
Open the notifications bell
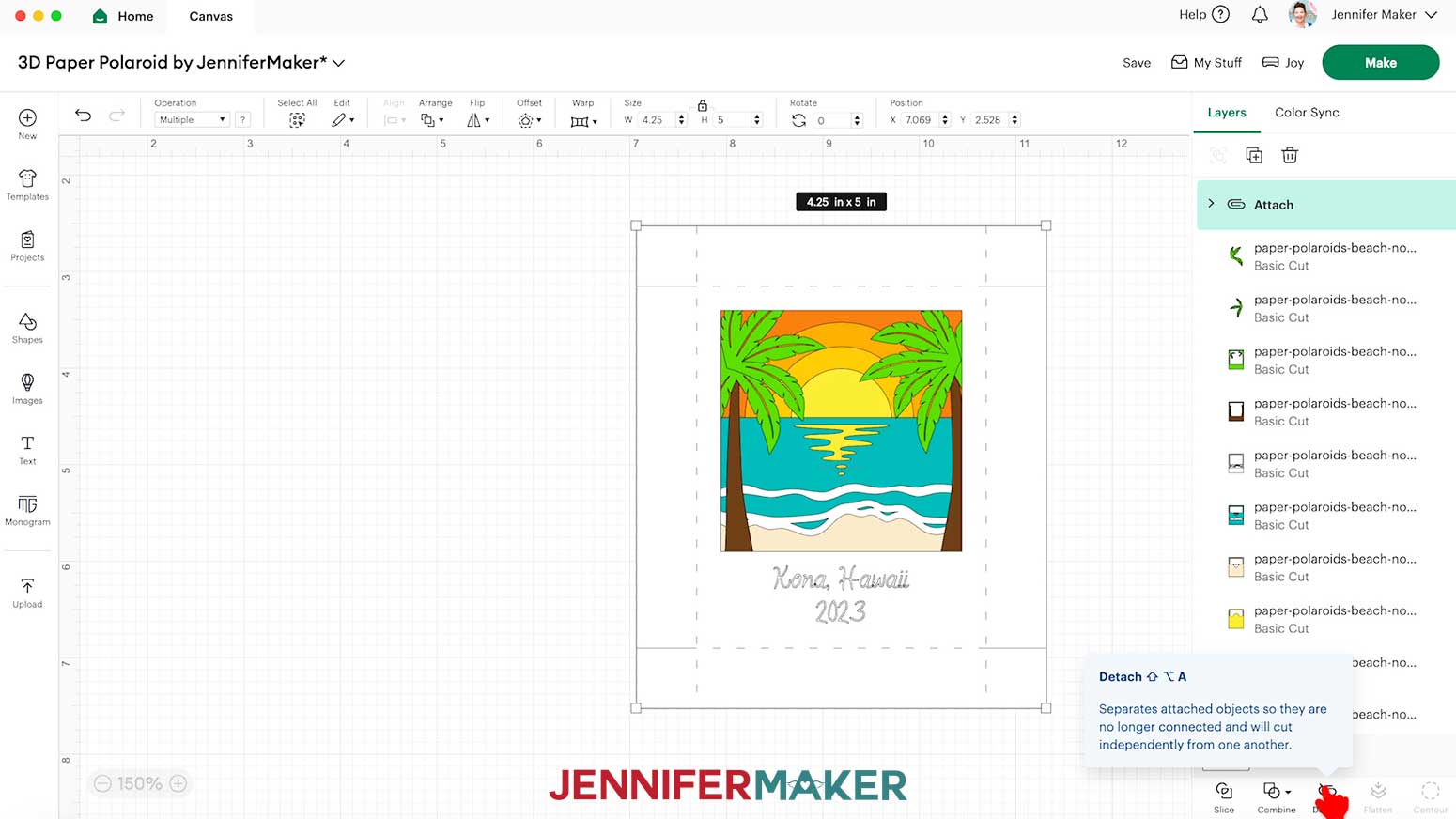(x=1260, y=14)
